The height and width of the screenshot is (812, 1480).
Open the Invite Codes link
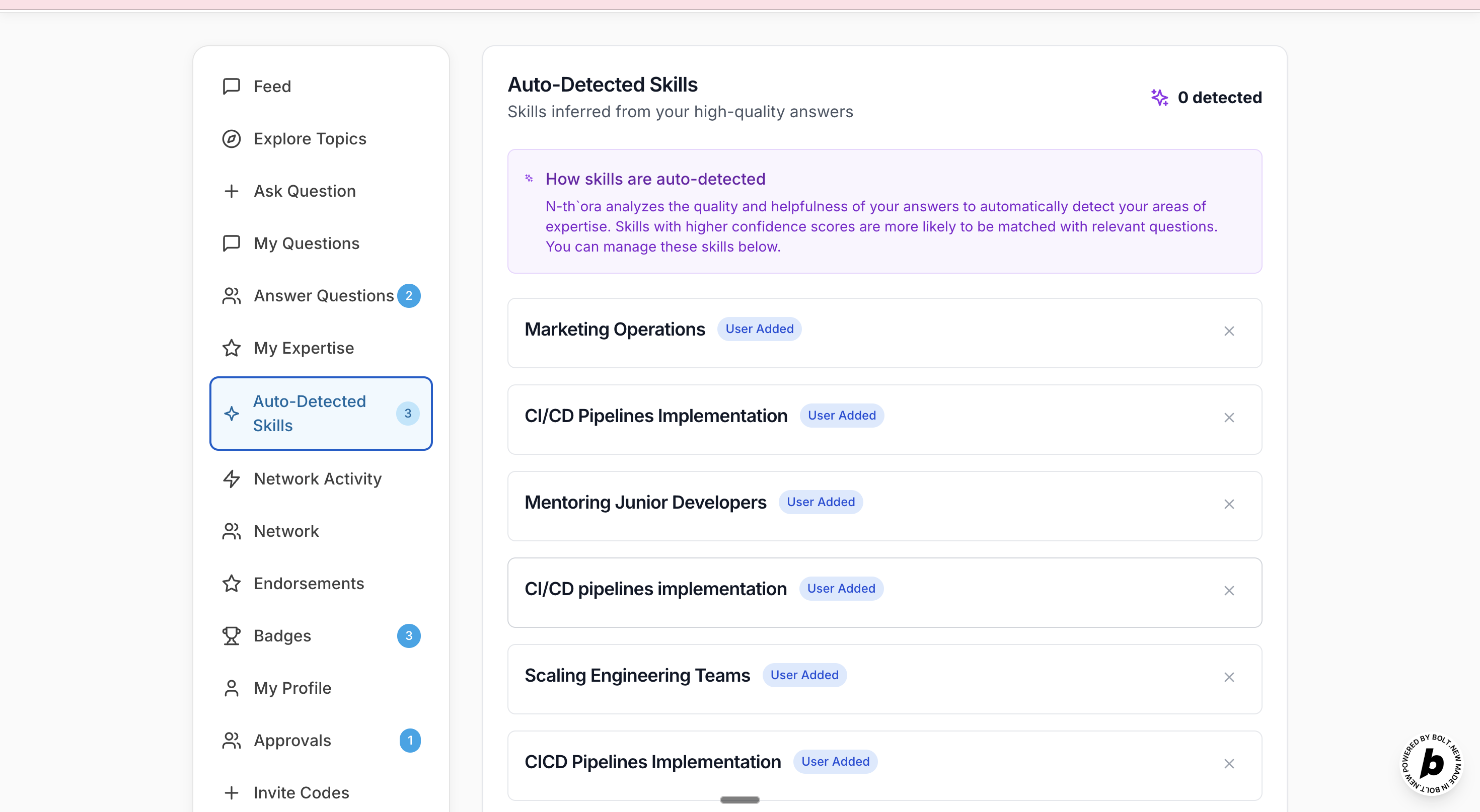[x=301, y=792]
